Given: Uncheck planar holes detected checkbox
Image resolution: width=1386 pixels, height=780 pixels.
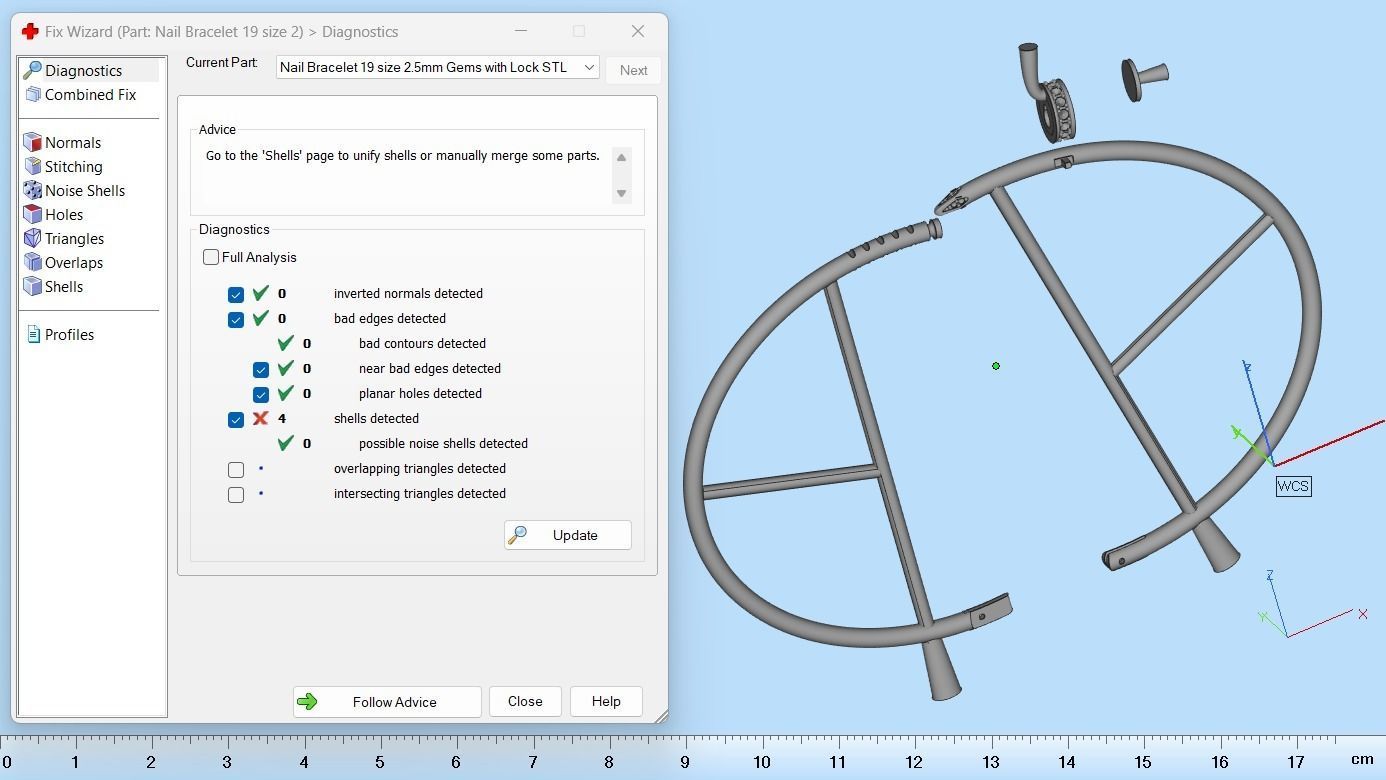Looking at the screenshot, I should click(x=261, y=394).
